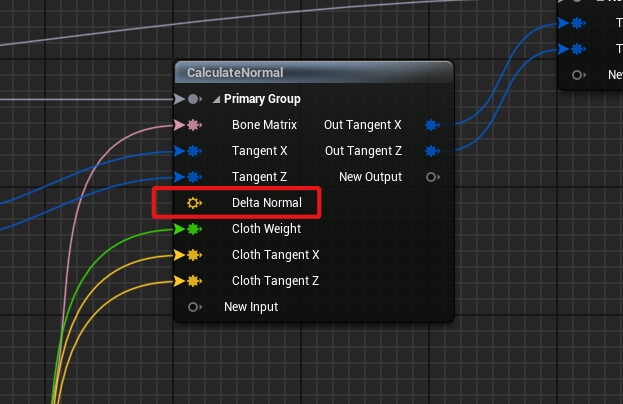Viewport: 623px width, 404px height.
Task: Click the New Input label
Action: tap(251, 307)
